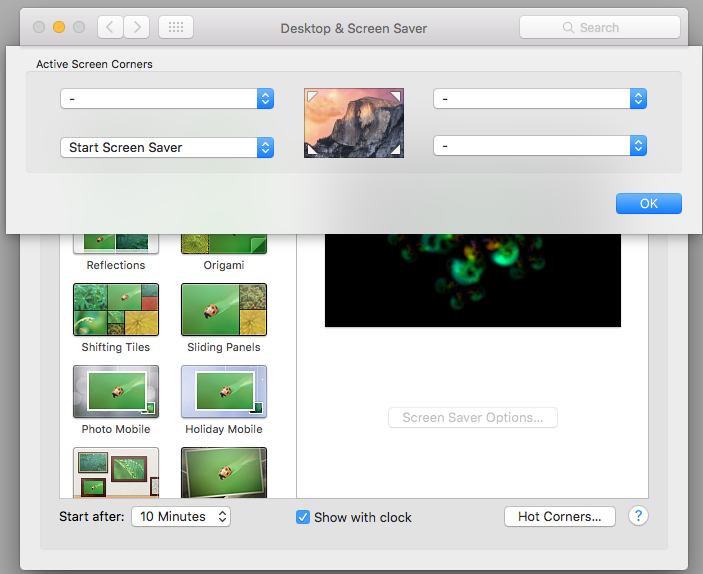Confirm hot corners with OK button
The height and width of the screenshot is (574, 703).
click(649, 204)
